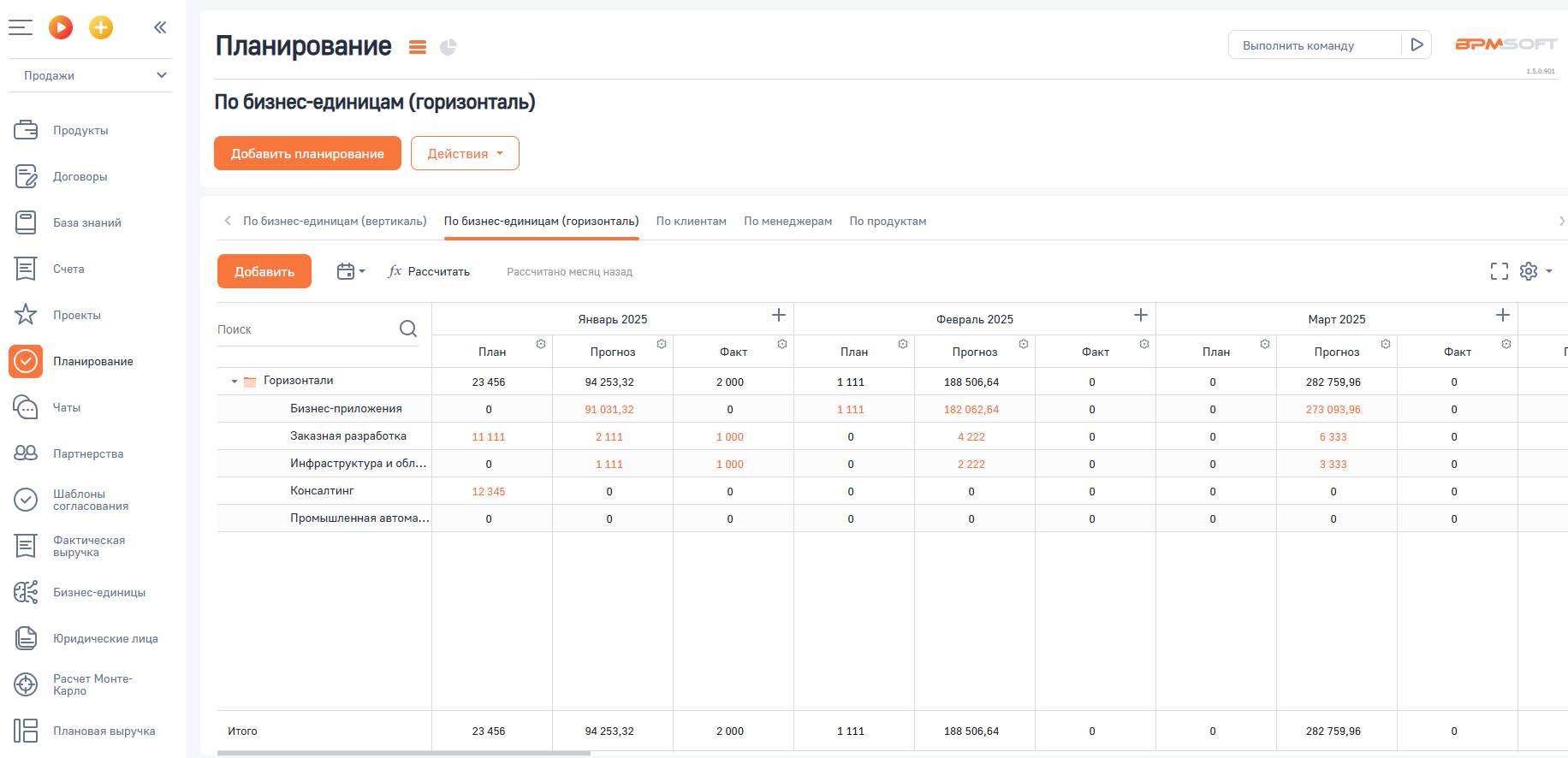The height and width of the screenshot is (758, 1568).
Task: Select the Консалтинг row
Action: (x=322, y=491)
